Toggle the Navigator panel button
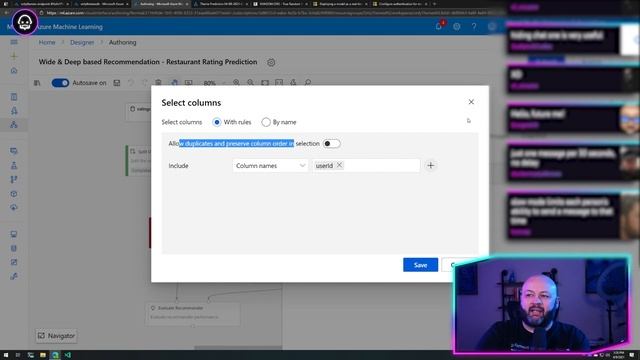The image size is (640, 360). (x=56, y=336)
